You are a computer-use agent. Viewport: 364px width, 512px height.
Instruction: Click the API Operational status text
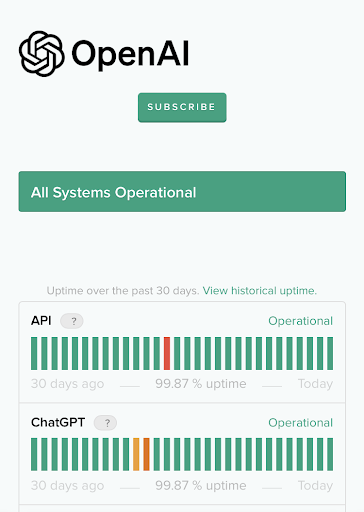[300, 321]
